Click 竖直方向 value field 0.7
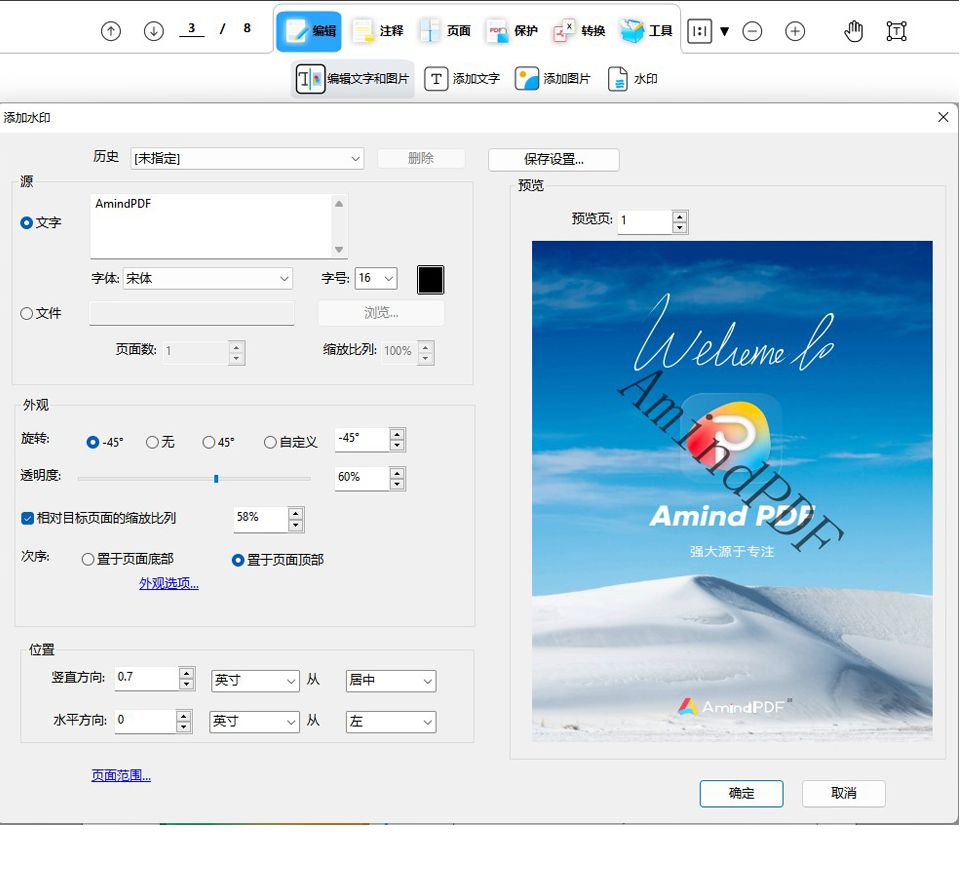This screenshot has width=960, height=880. click(x=147, y=677)
